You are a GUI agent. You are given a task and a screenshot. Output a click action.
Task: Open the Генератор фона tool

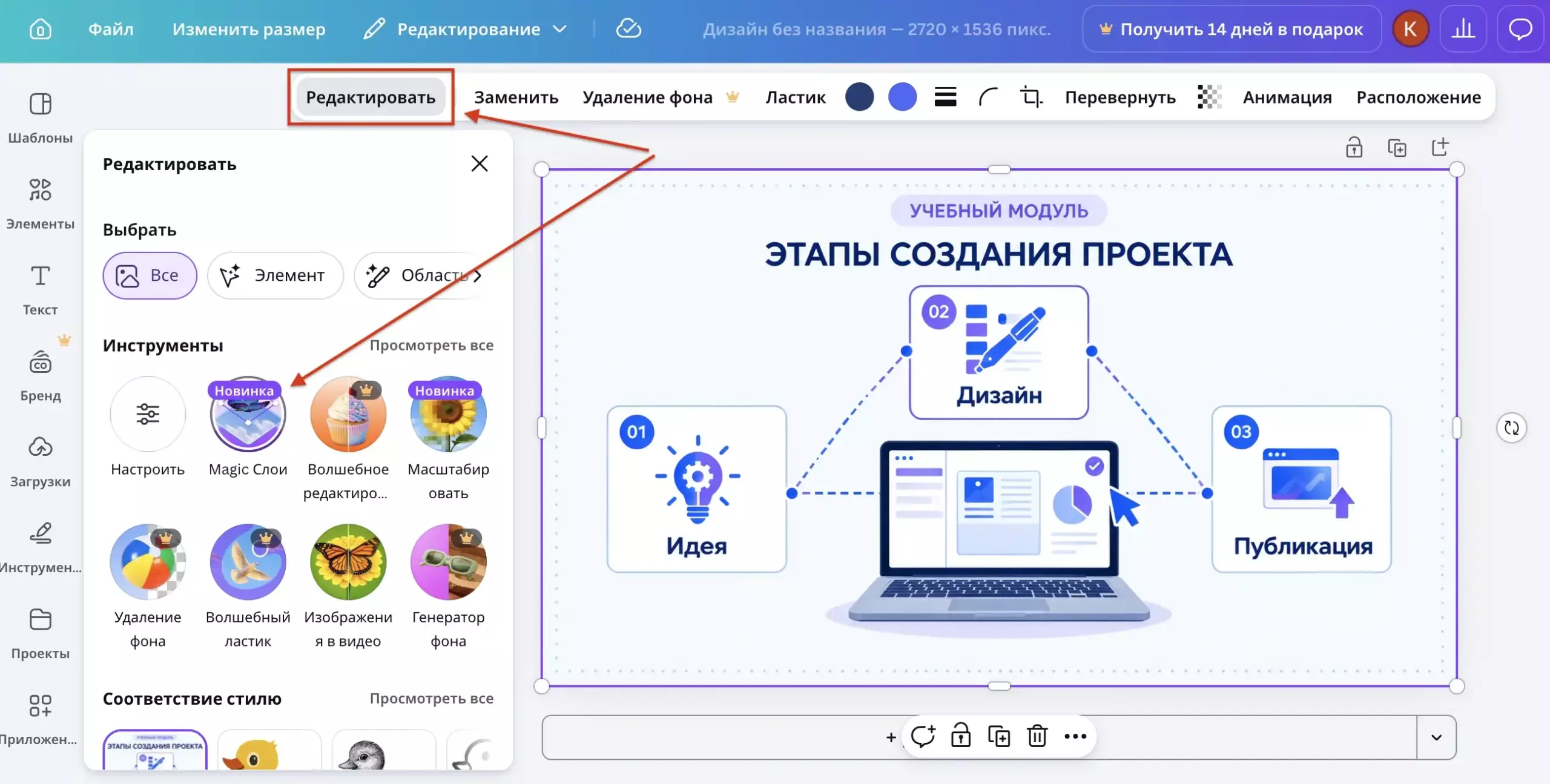point(448,587)
